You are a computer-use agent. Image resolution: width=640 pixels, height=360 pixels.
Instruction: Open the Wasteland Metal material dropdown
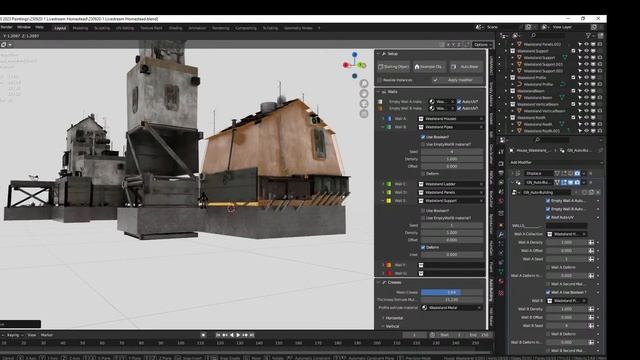coord(452,308)
